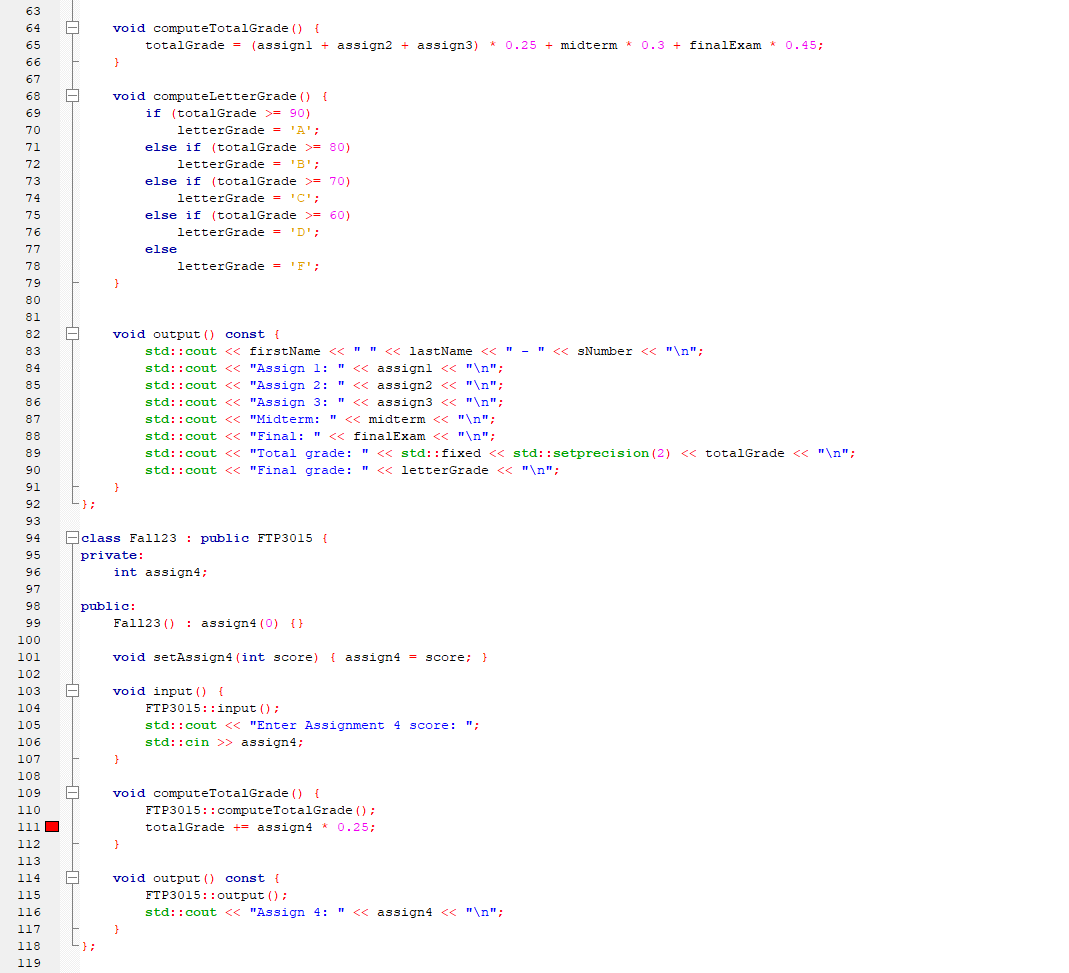1069x973 pixels.
Task: Collapse the input function inside Fall23
Action: (70, 691)
